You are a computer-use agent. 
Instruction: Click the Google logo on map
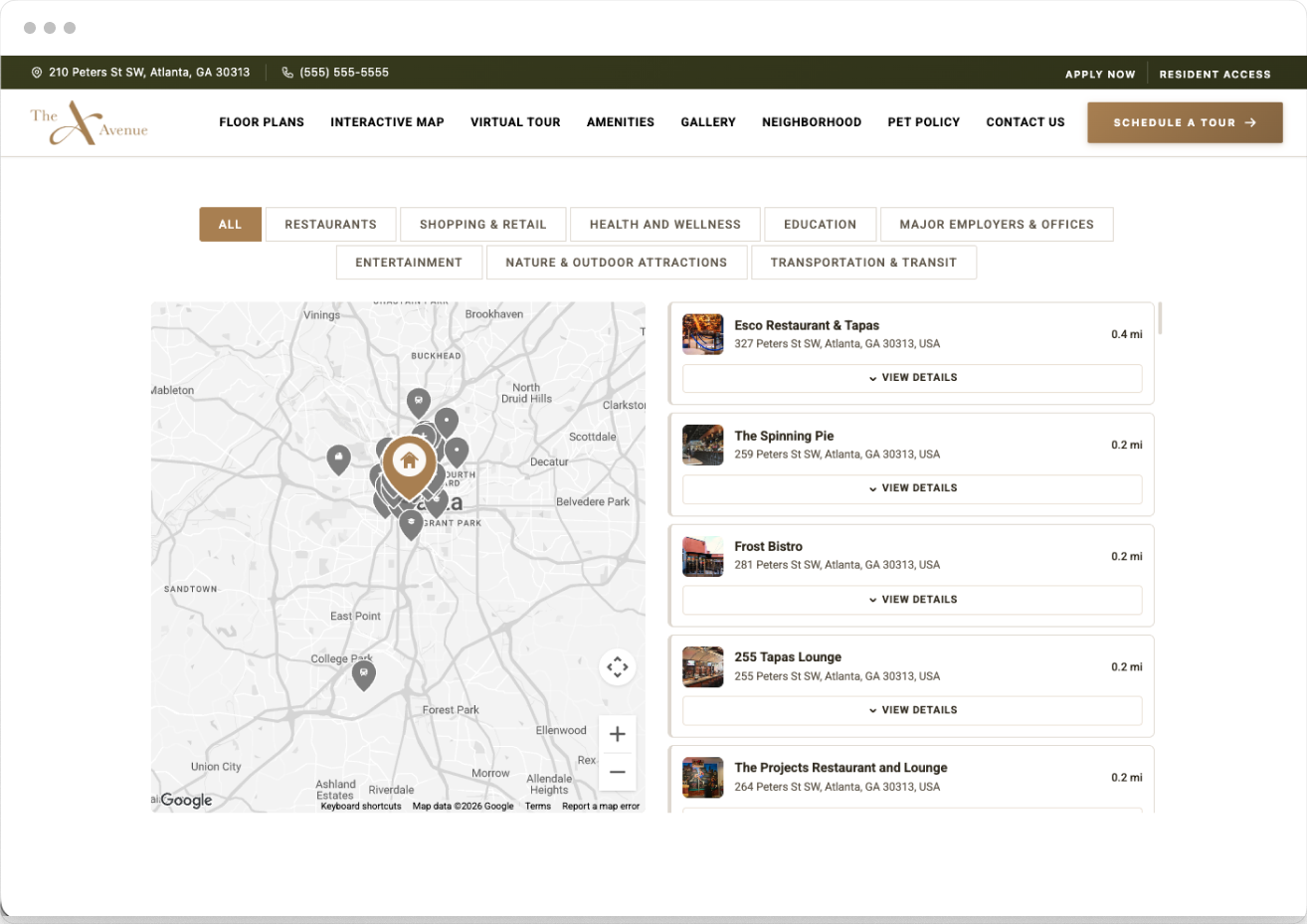(x=186, y=800)
